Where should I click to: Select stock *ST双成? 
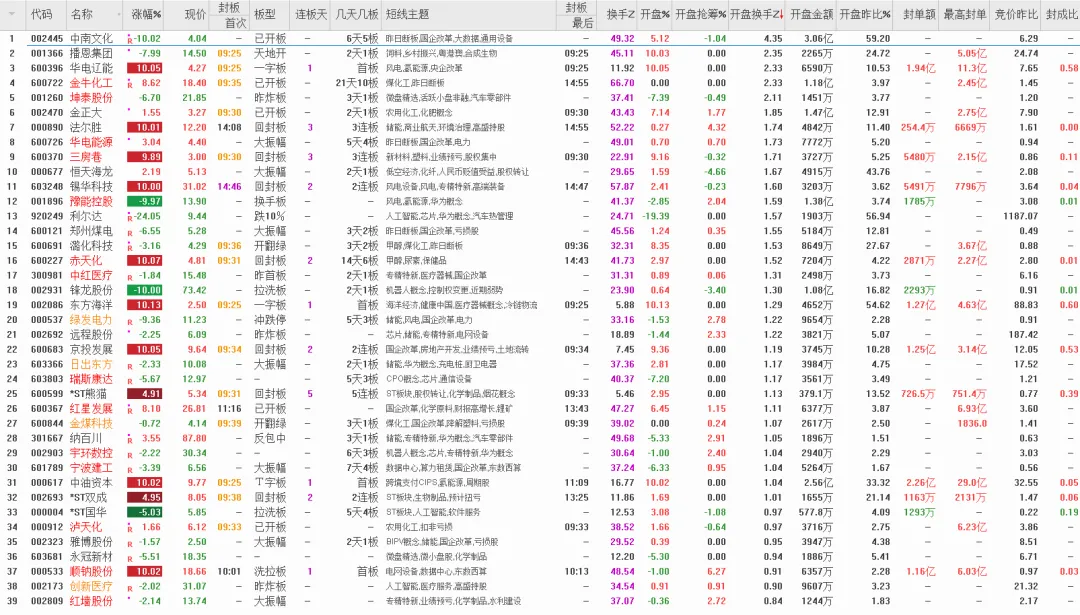(88, 497)
